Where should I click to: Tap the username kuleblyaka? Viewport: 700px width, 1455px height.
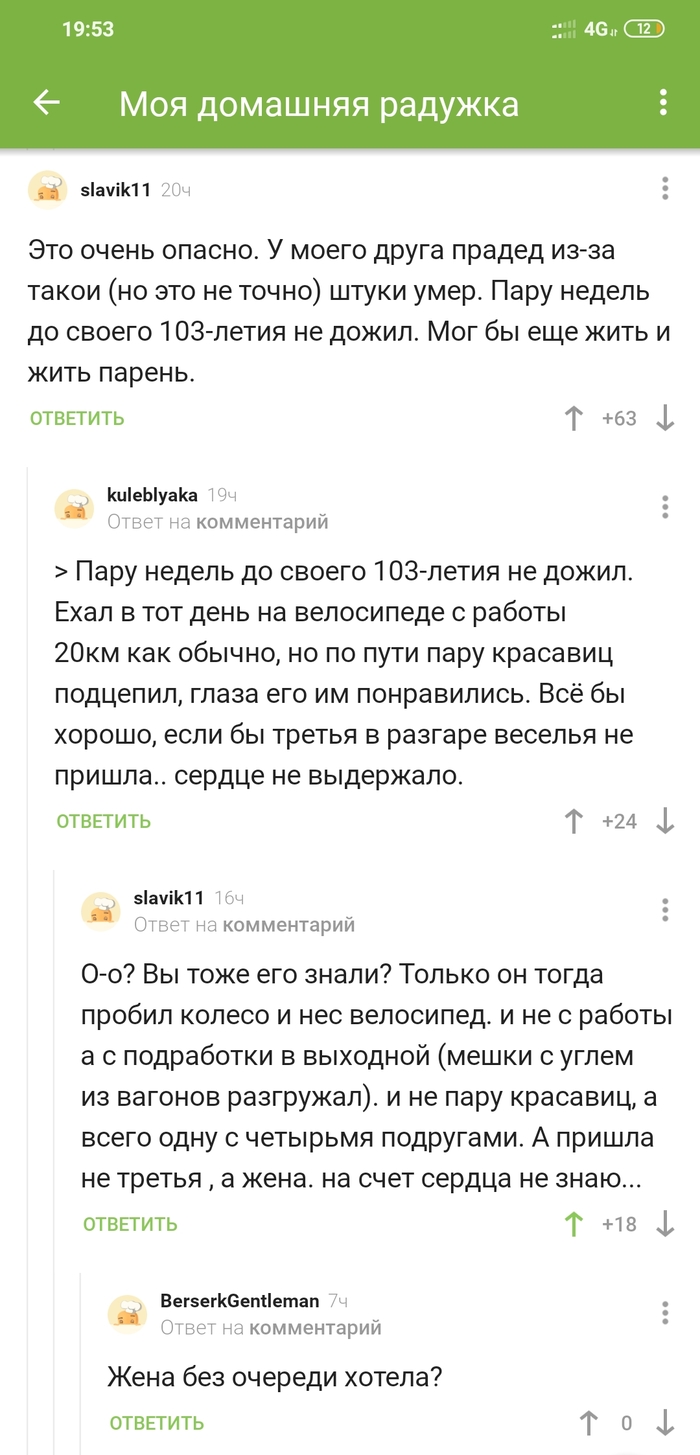pyautogui.click(x=151, y=494)
